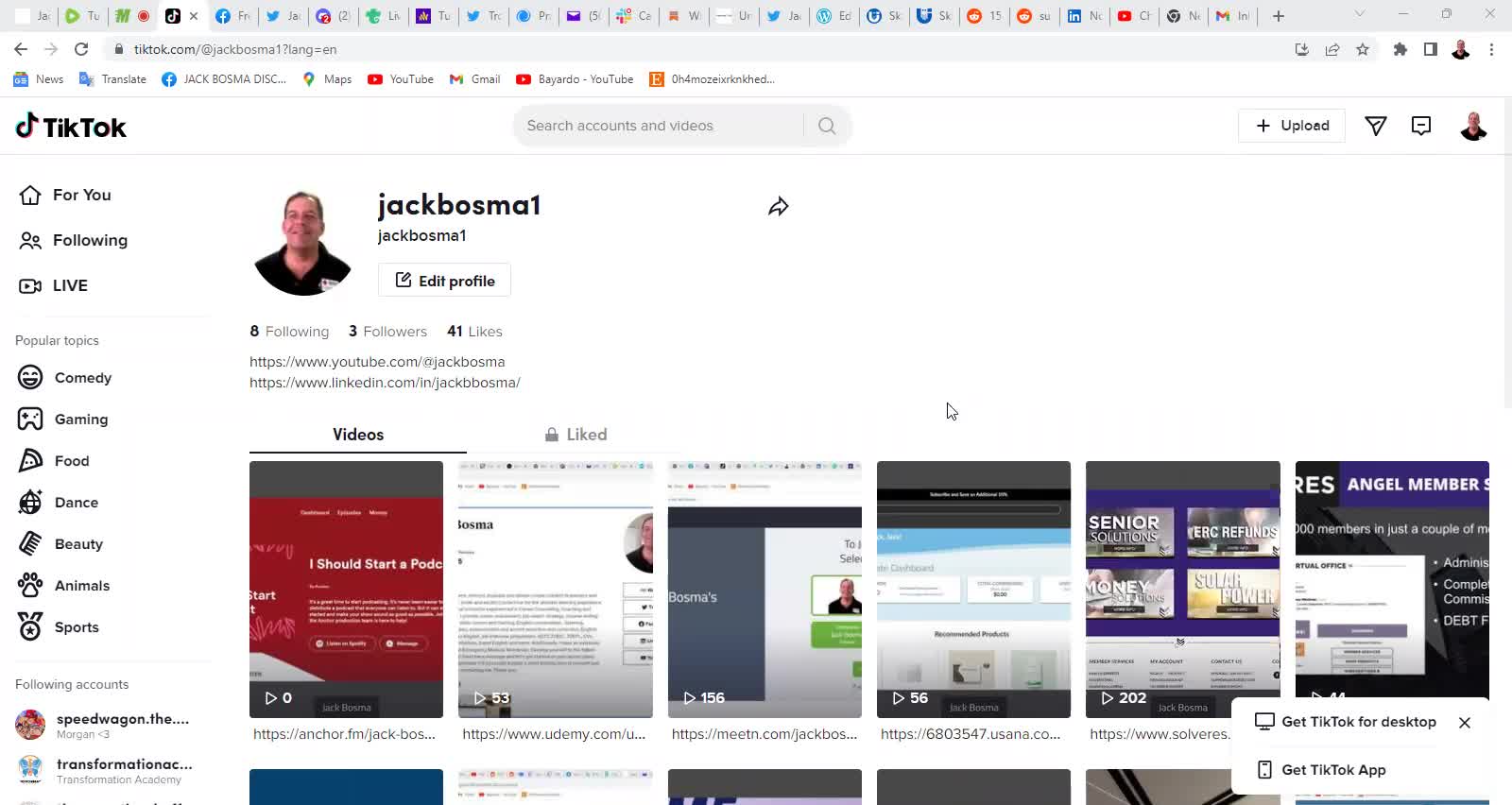View the 8 Following list
This screenshot has width=1512, height=805.
pyautogui.click(x=289, y=332)
